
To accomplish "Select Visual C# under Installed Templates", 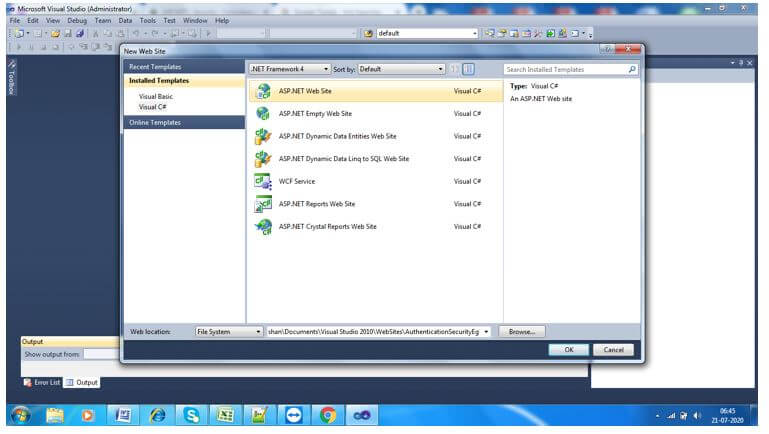I will point(153,107).
